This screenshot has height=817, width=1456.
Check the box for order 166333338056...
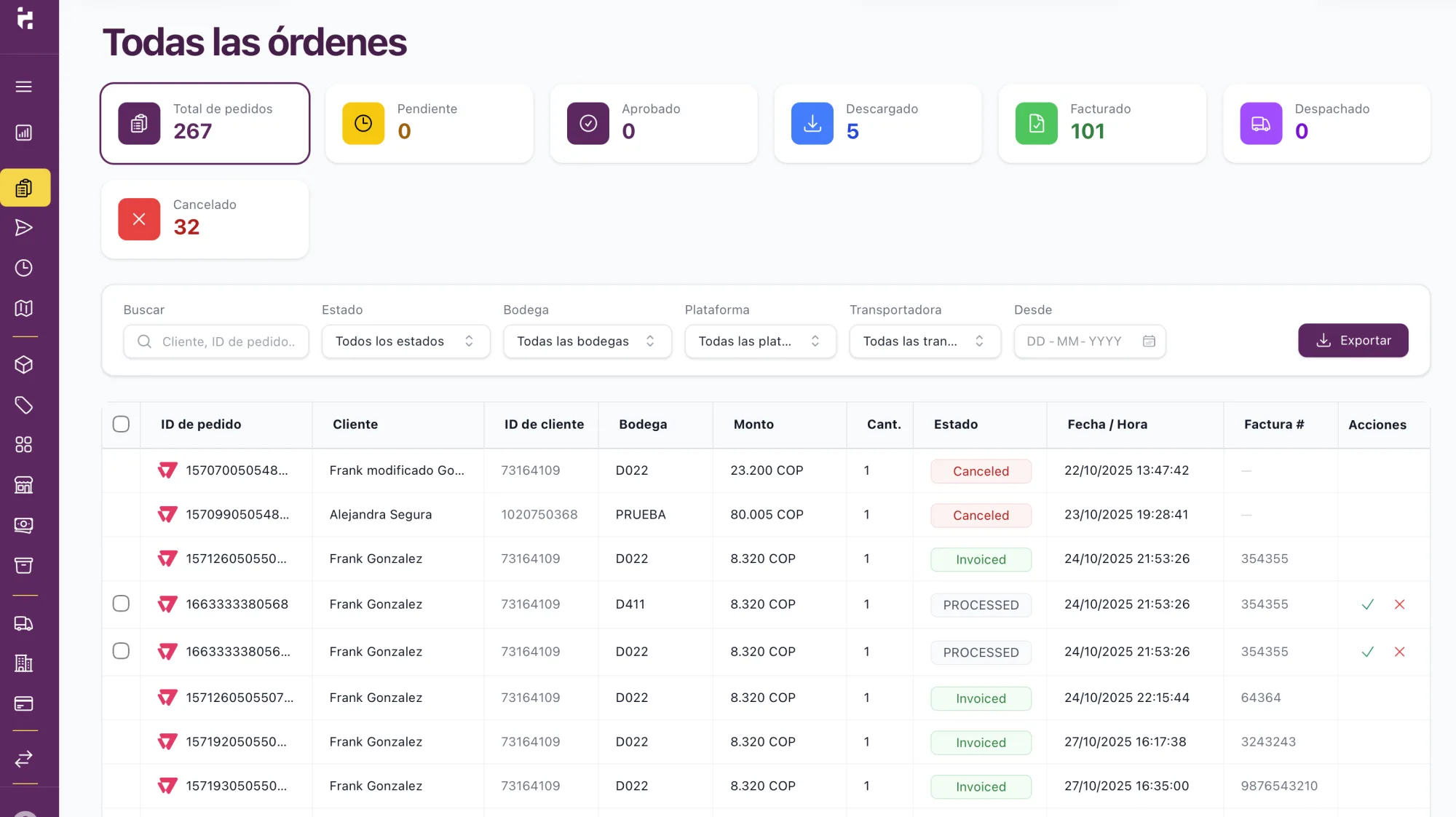point(121,651)
